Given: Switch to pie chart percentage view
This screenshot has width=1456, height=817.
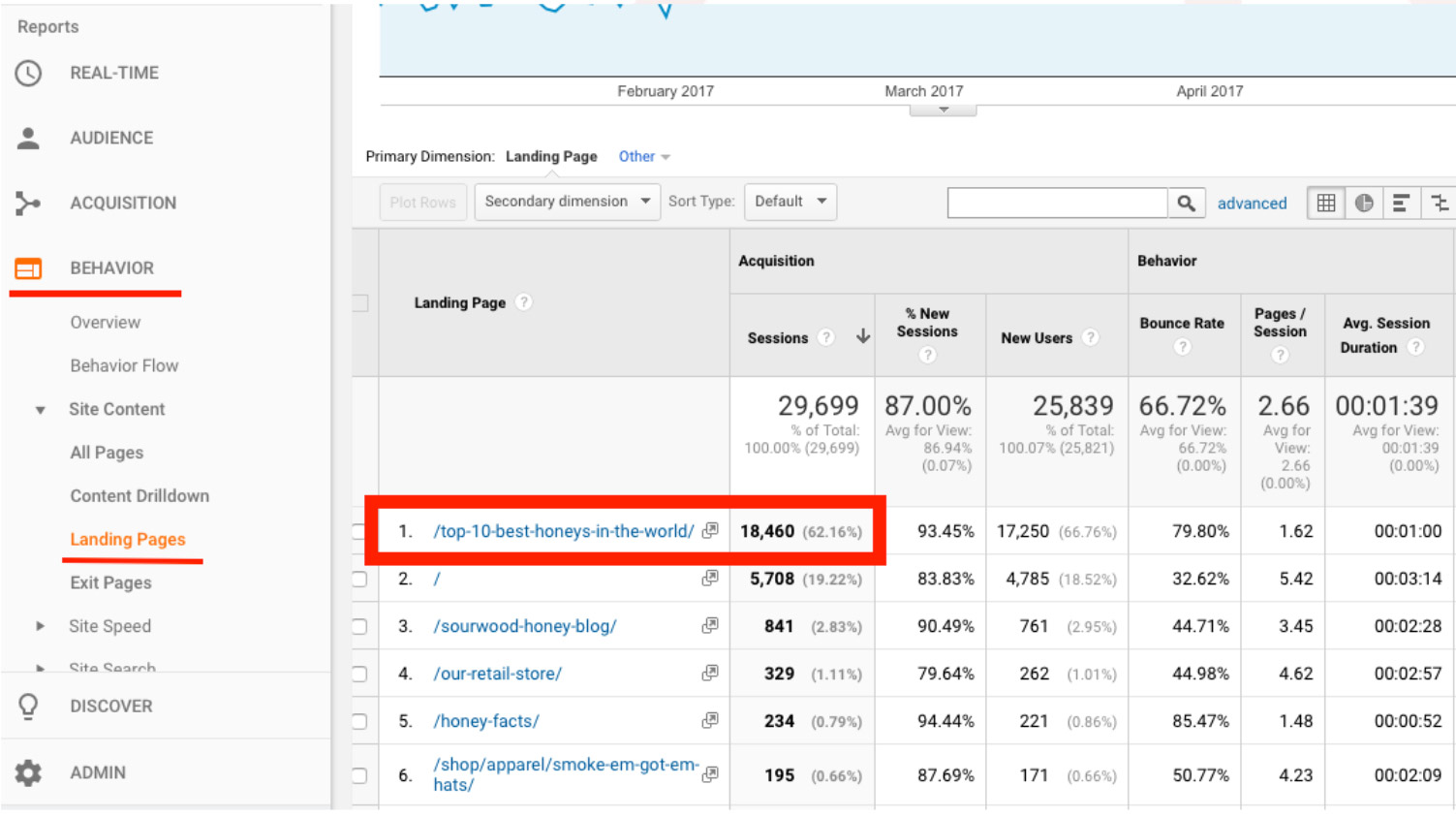Looking at the screenshot, I should (x=1364, y=204).
